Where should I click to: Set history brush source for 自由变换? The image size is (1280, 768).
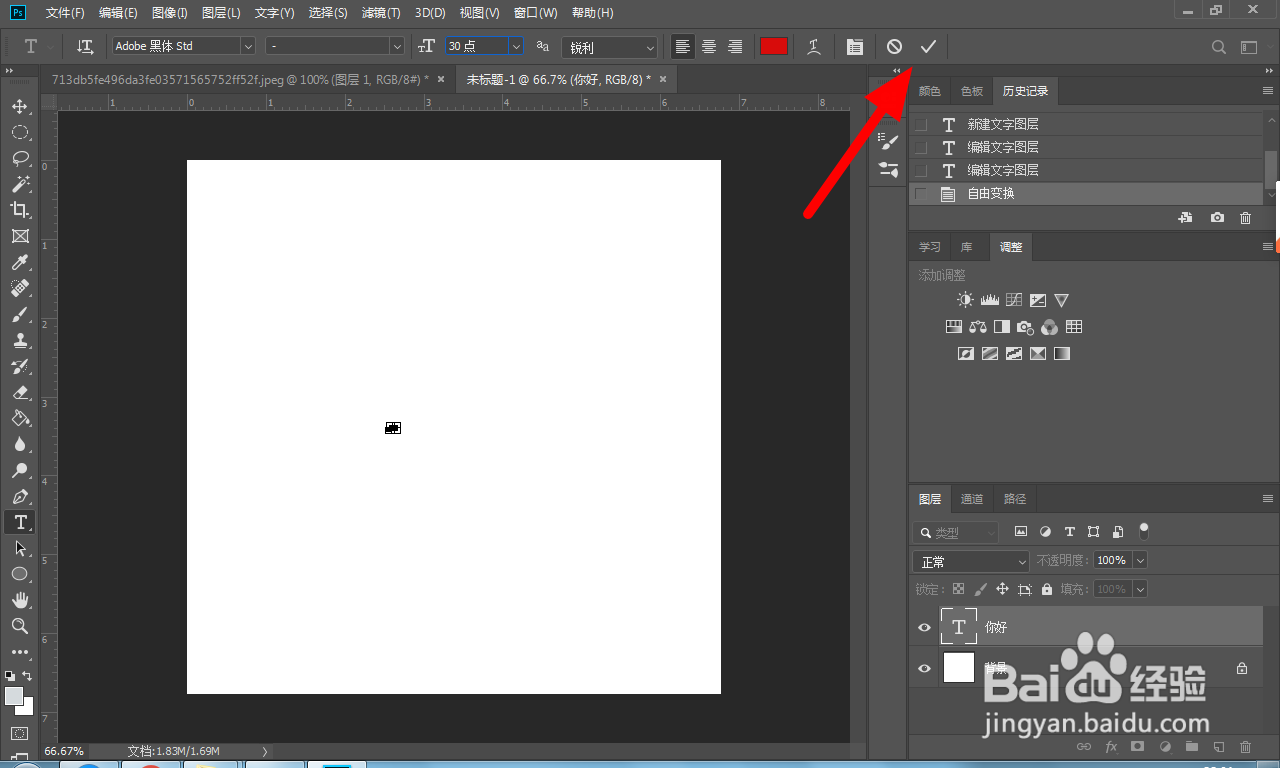click(x=921, y=194)
